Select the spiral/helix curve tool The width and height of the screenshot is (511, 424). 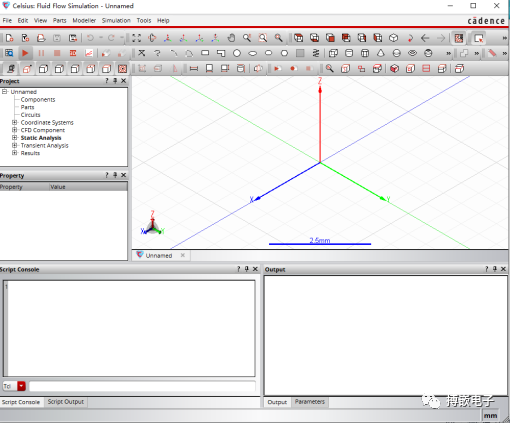[x=316, y=53]
